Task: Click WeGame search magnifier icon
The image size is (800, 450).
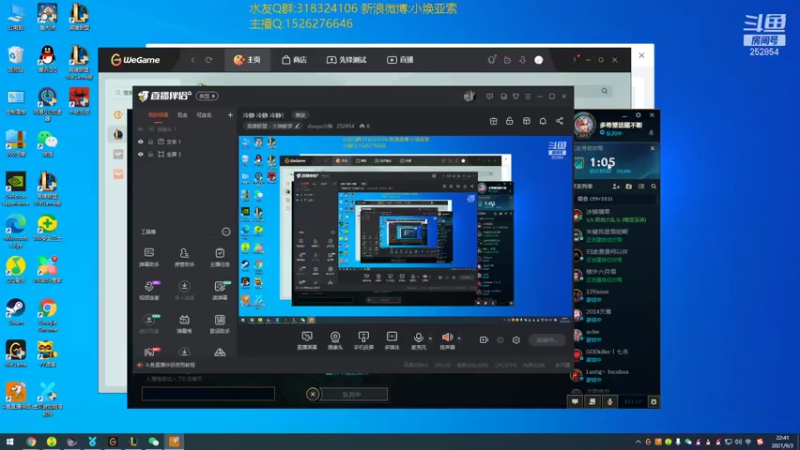Action: (x=605, y=91)
